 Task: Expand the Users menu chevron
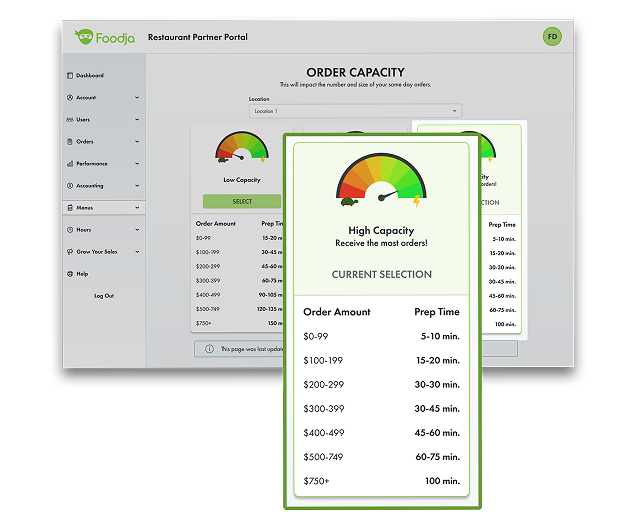(137, 120)
